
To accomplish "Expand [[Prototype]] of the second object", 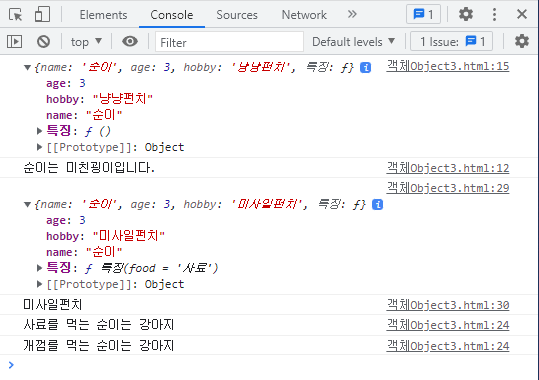I will coord(40,284).
